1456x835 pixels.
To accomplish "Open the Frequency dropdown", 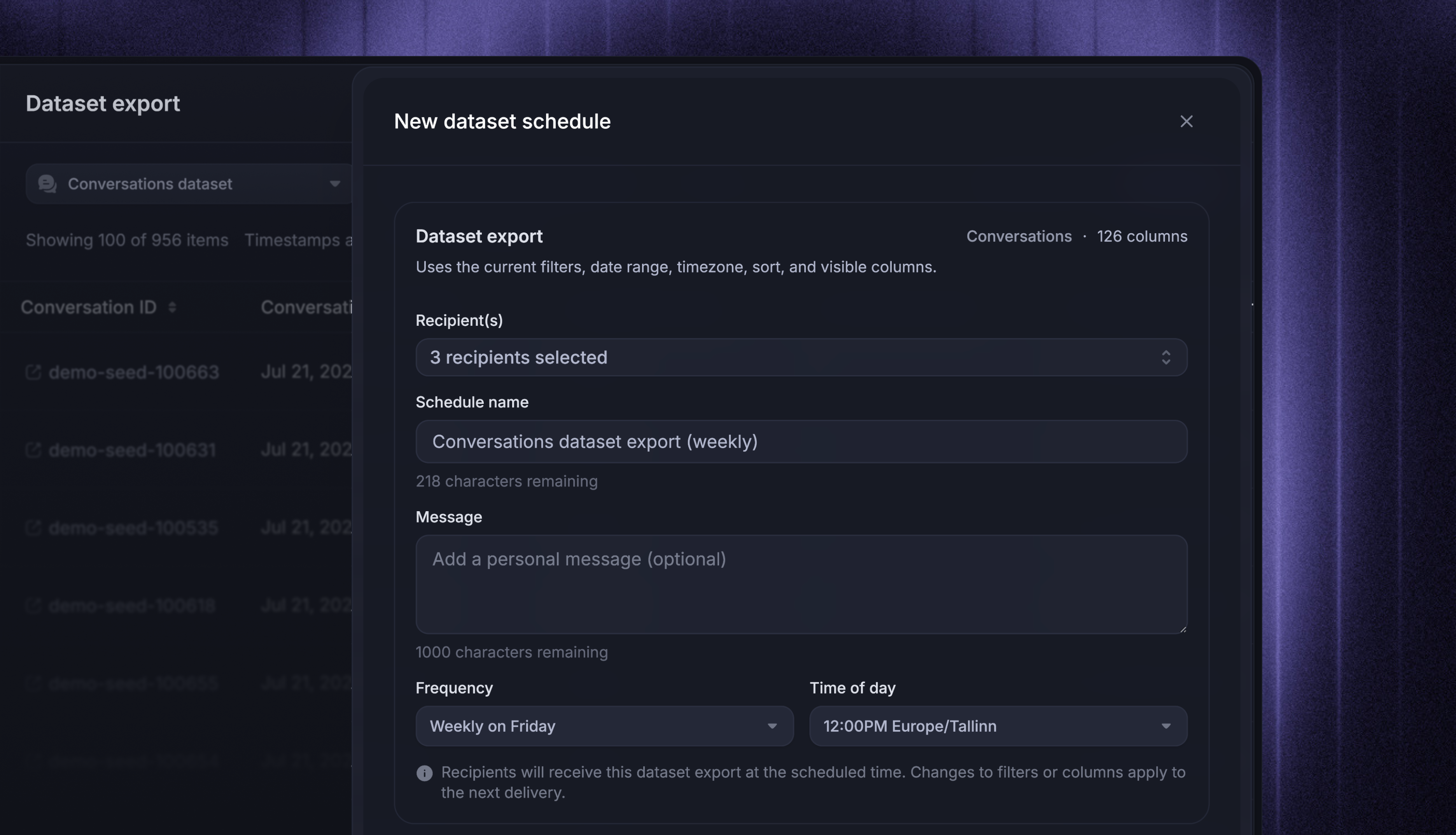I will (605, 726).
